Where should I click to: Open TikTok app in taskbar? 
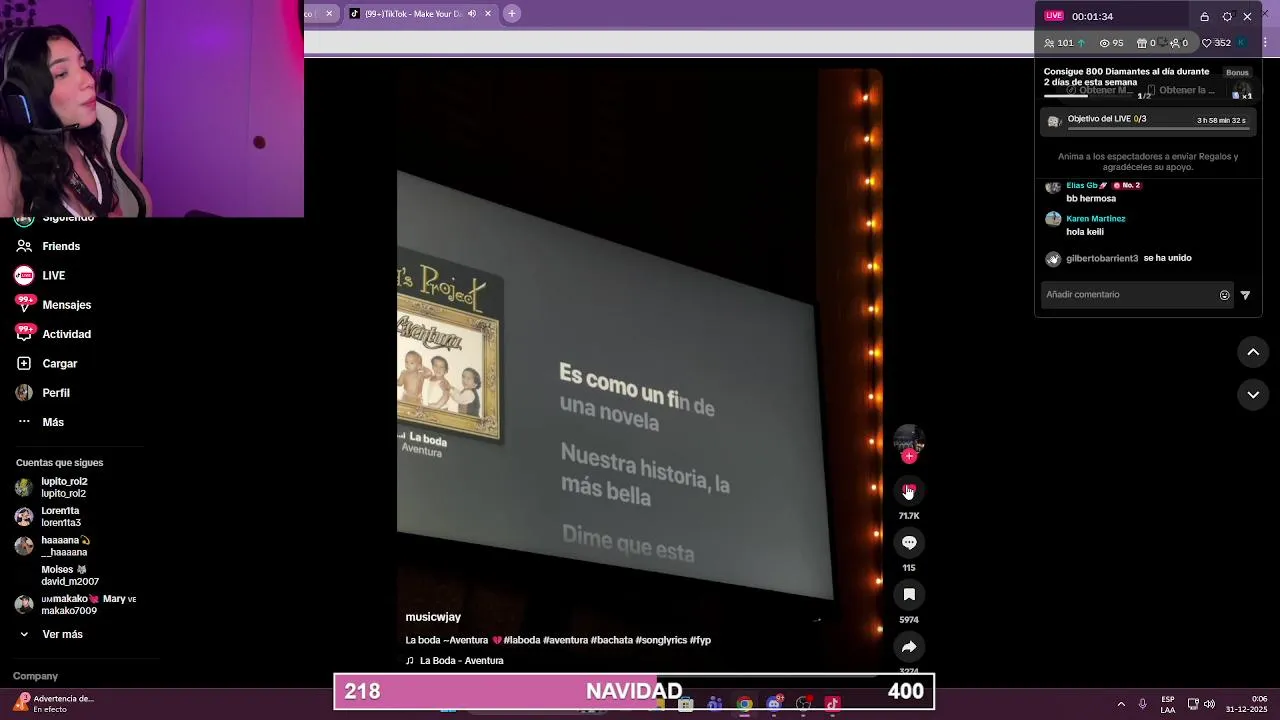[832, 704]
